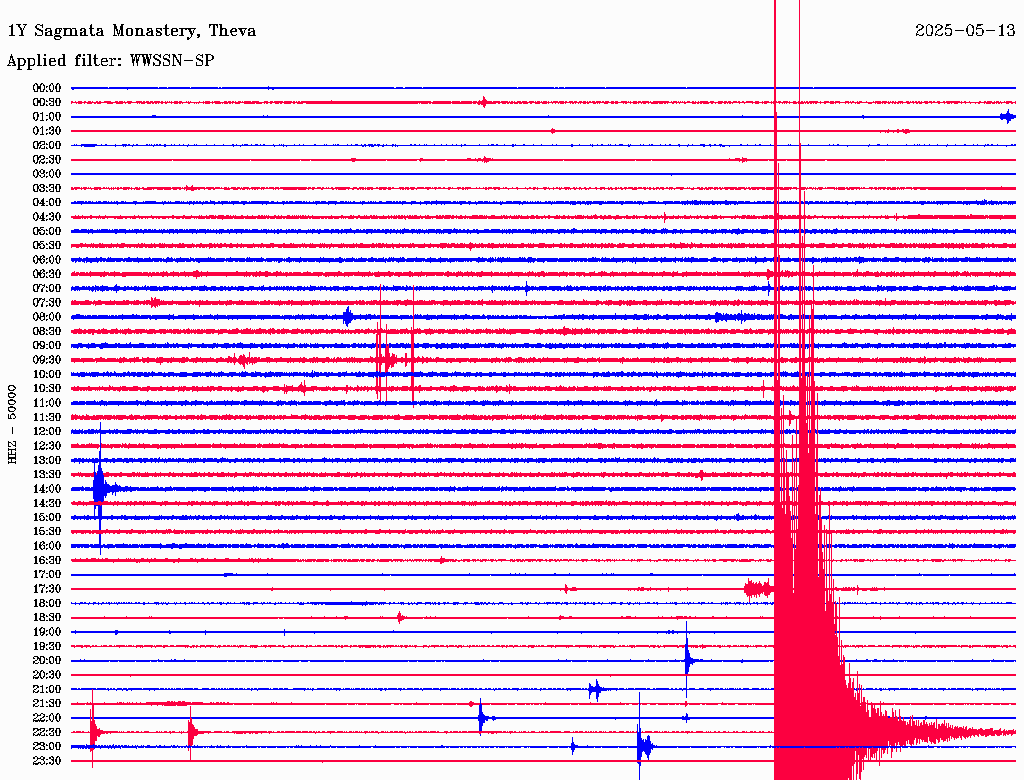Click the 22:00 time label
Viewport: 1024px width, 780px height.
coord(47,718)
